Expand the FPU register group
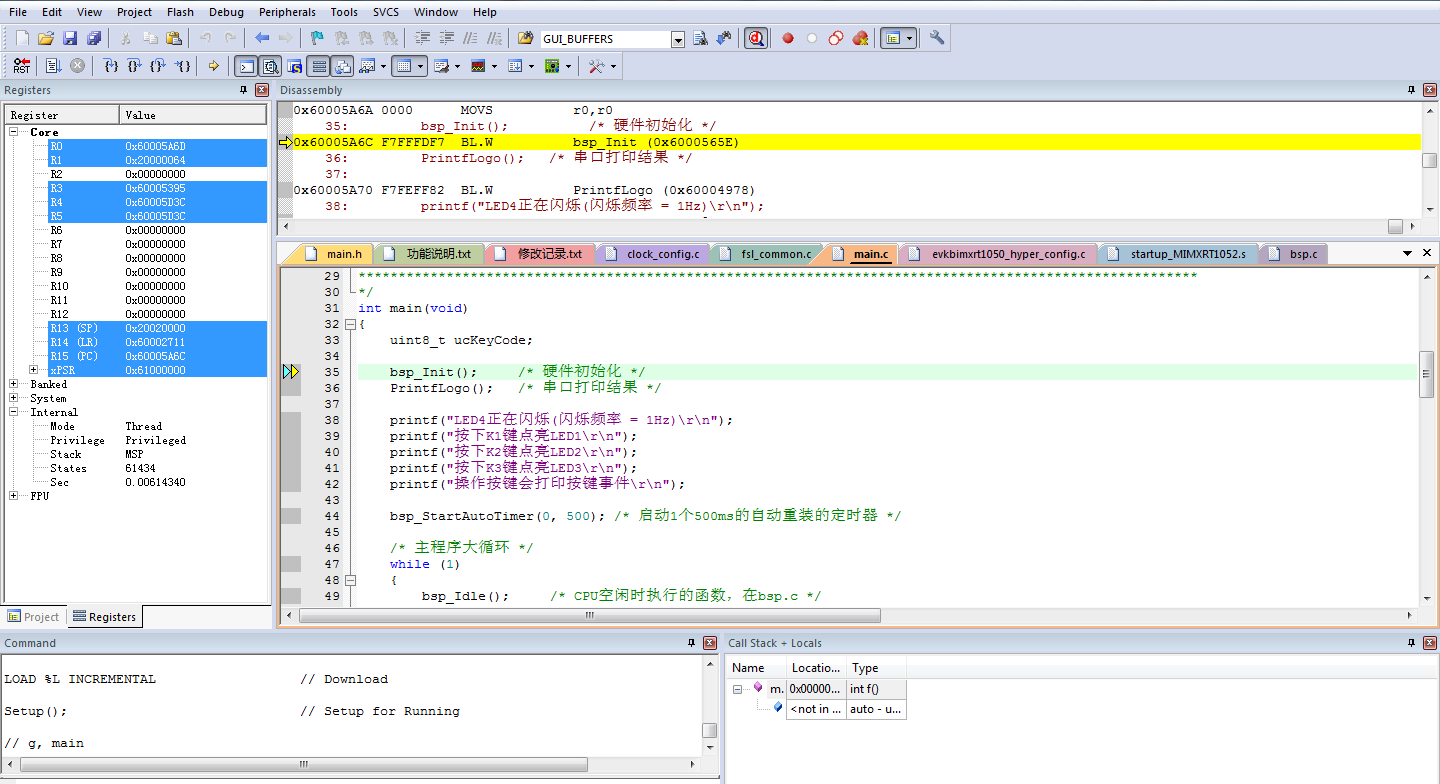The image size is (1440, 784). point(14,496)
